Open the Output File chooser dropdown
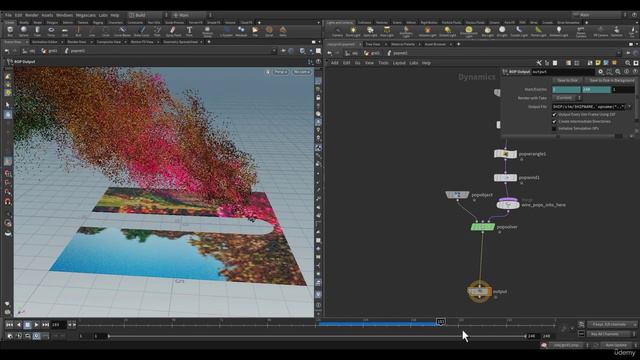 pos(629,107)
